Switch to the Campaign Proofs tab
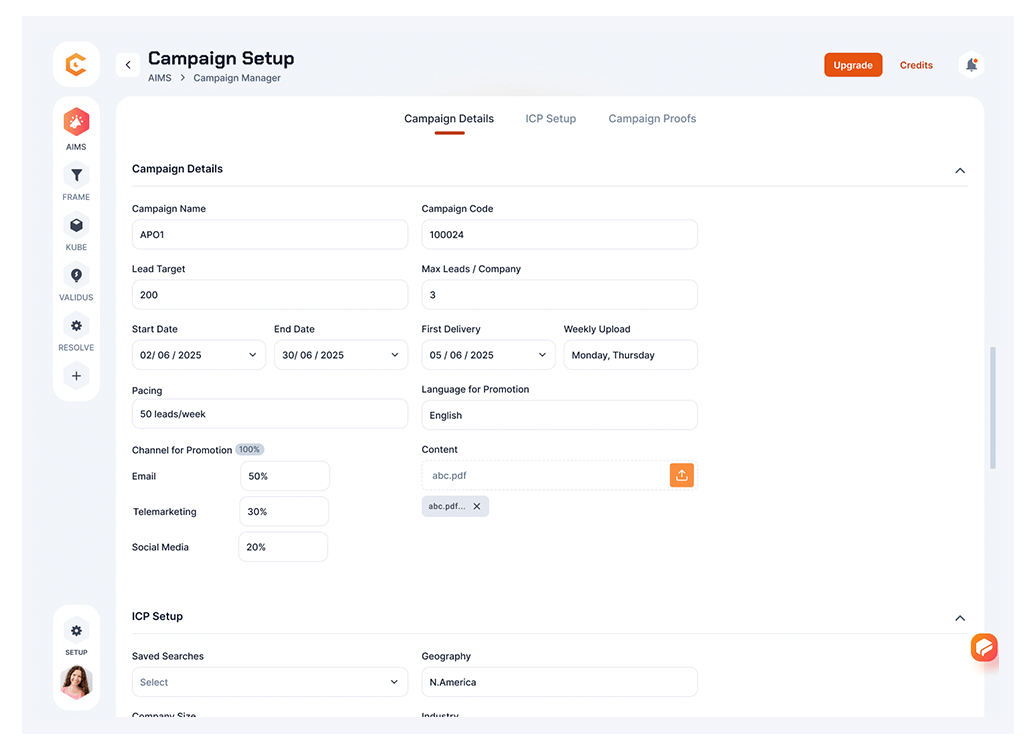The image size is (1034, 750). [x=652, y=118]
